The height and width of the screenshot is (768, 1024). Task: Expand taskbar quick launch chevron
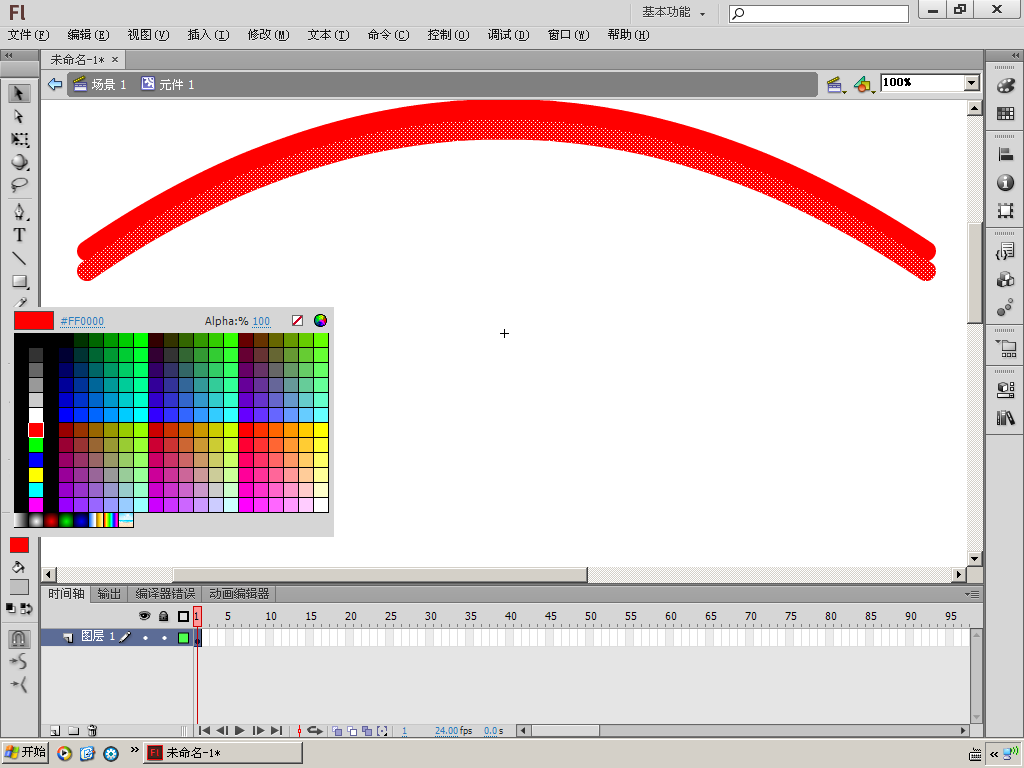click(135, 750)
